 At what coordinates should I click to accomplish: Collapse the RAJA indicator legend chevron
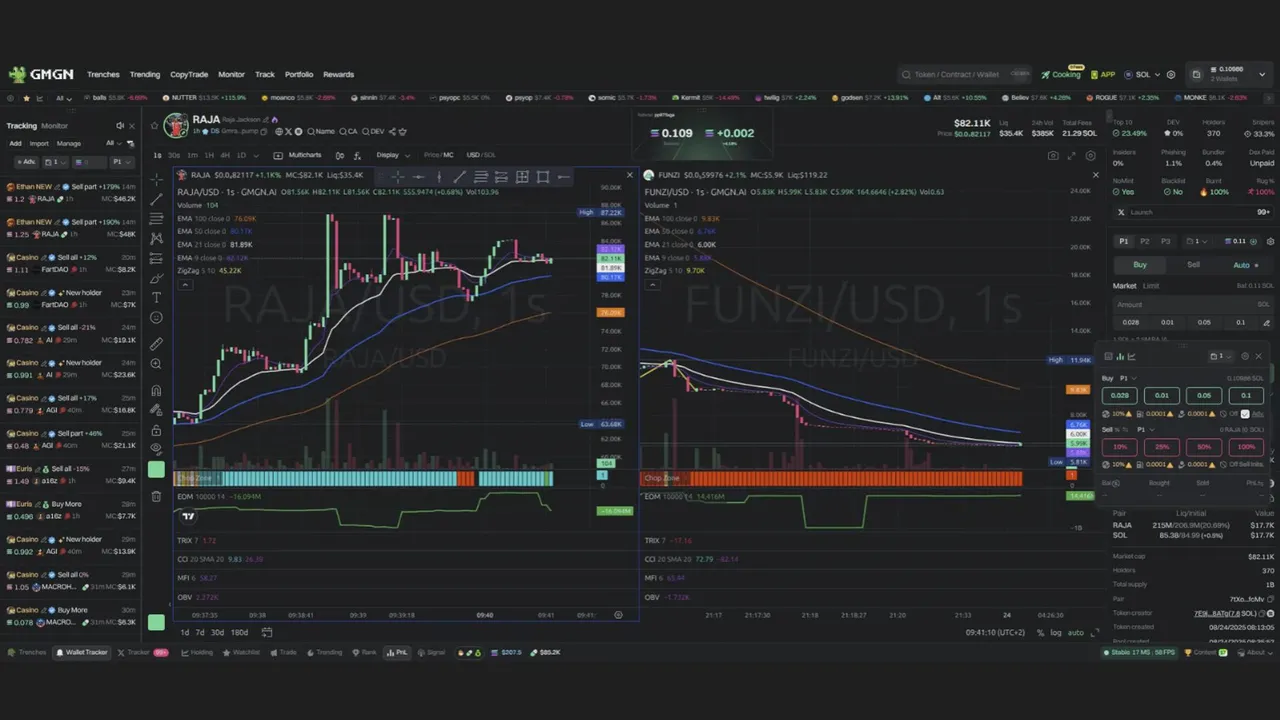pos(184,284)
